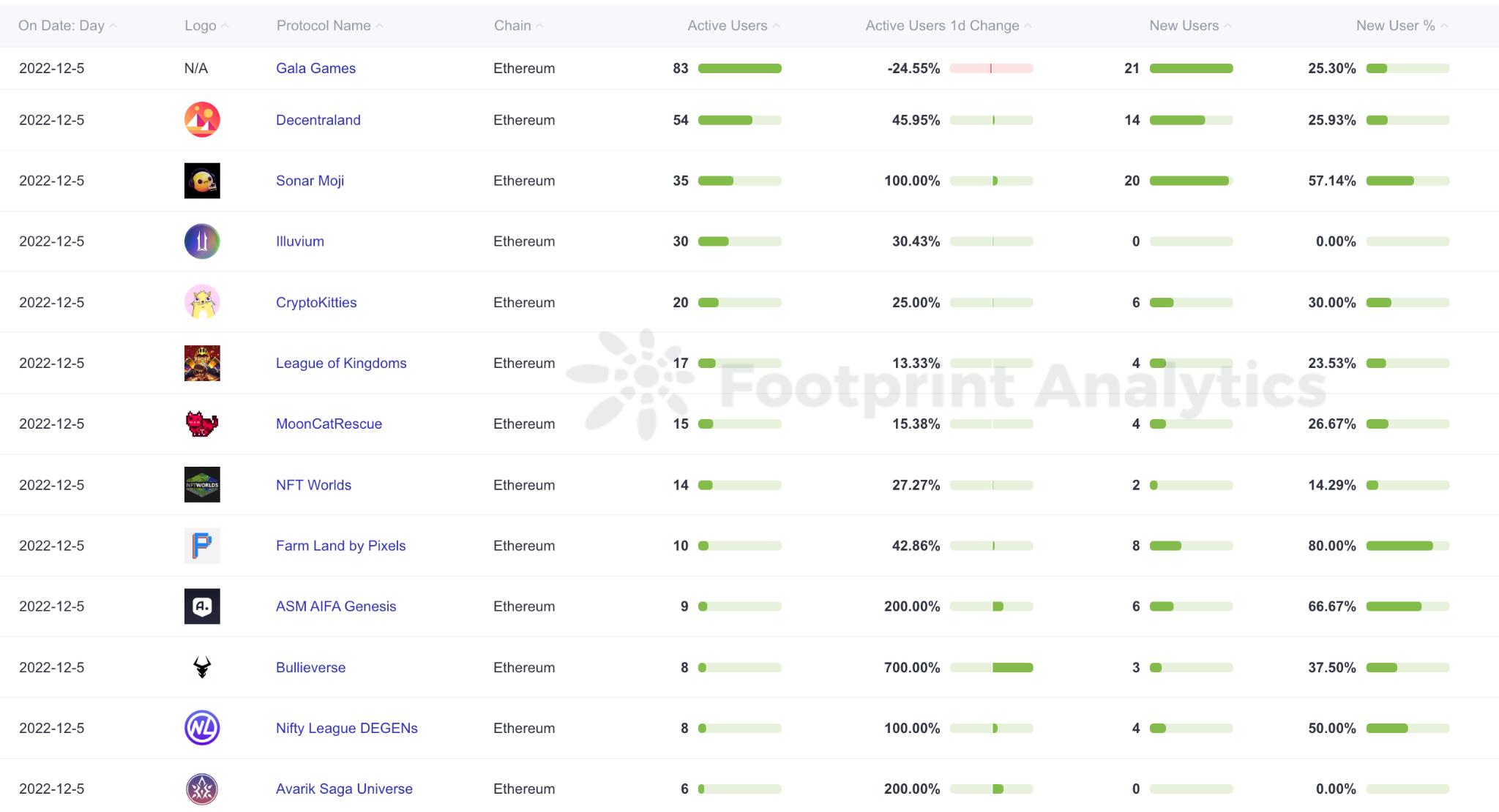Click Gala Games active users value 83
The height and width of the screenshot is (812, 1499).
(x=681, y=68)
